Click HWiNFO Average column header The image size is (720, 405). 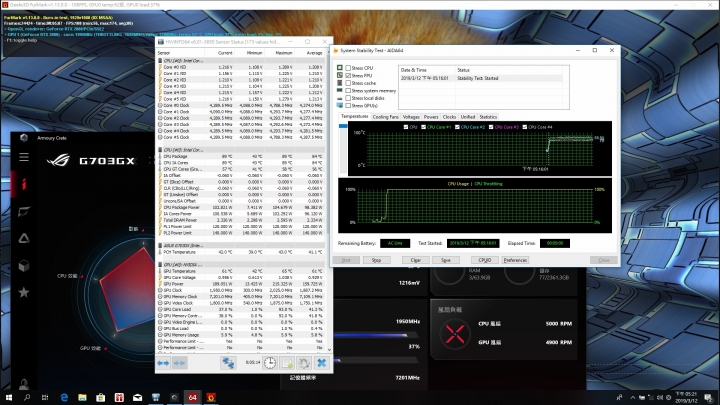(314, 53)
